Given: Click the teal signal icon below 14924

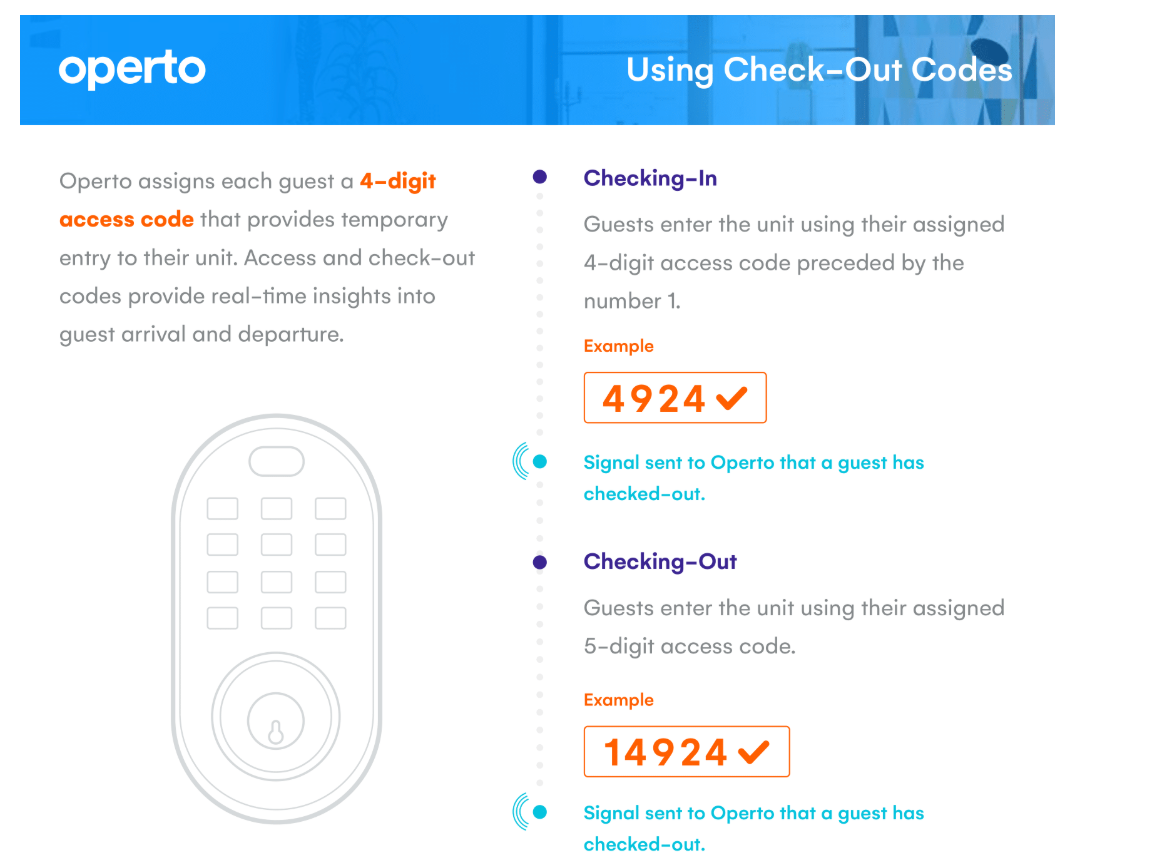Looking at the screenshot, I should pos(531,812).
